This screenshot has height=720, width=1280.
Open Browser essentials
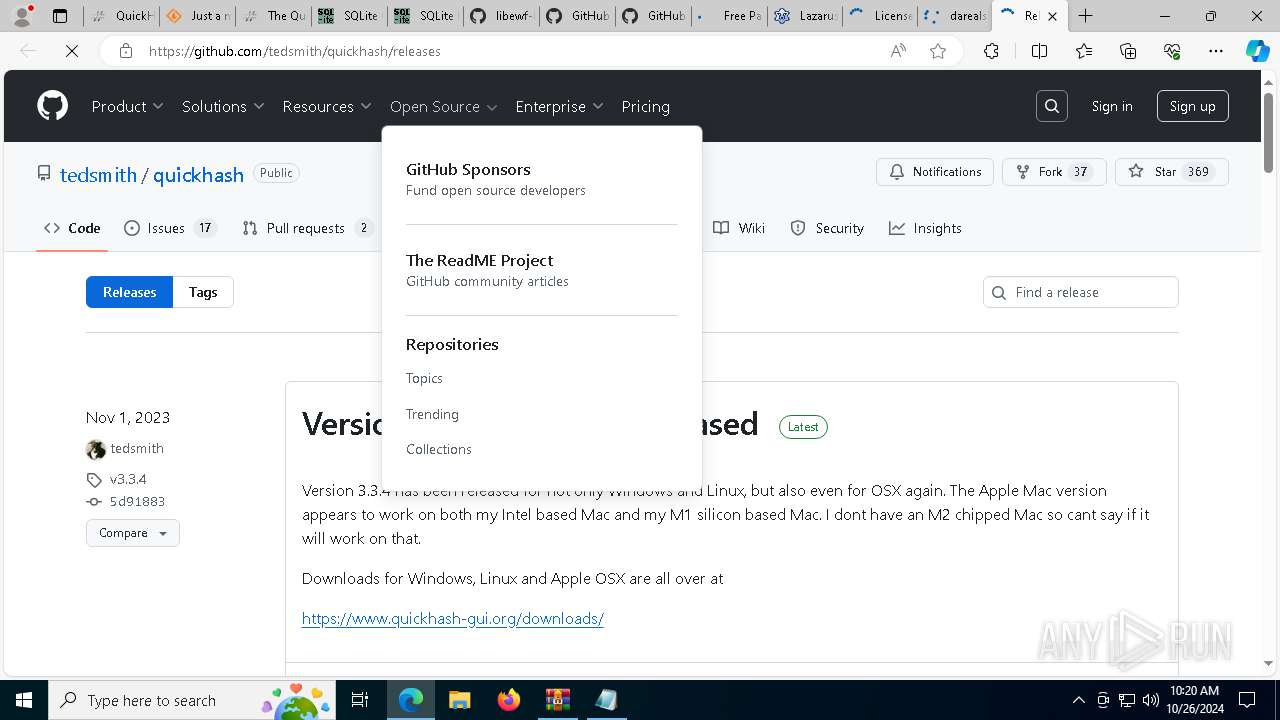click(x=1172, y=51)
